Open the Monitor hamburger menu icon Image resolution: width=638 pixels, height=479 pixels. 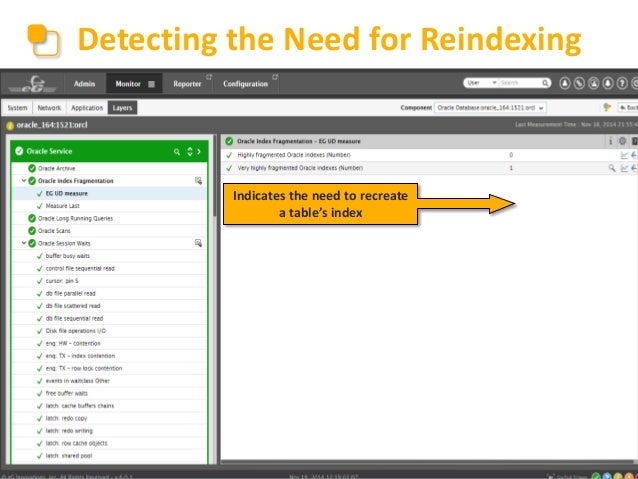(x=151, y=84)
